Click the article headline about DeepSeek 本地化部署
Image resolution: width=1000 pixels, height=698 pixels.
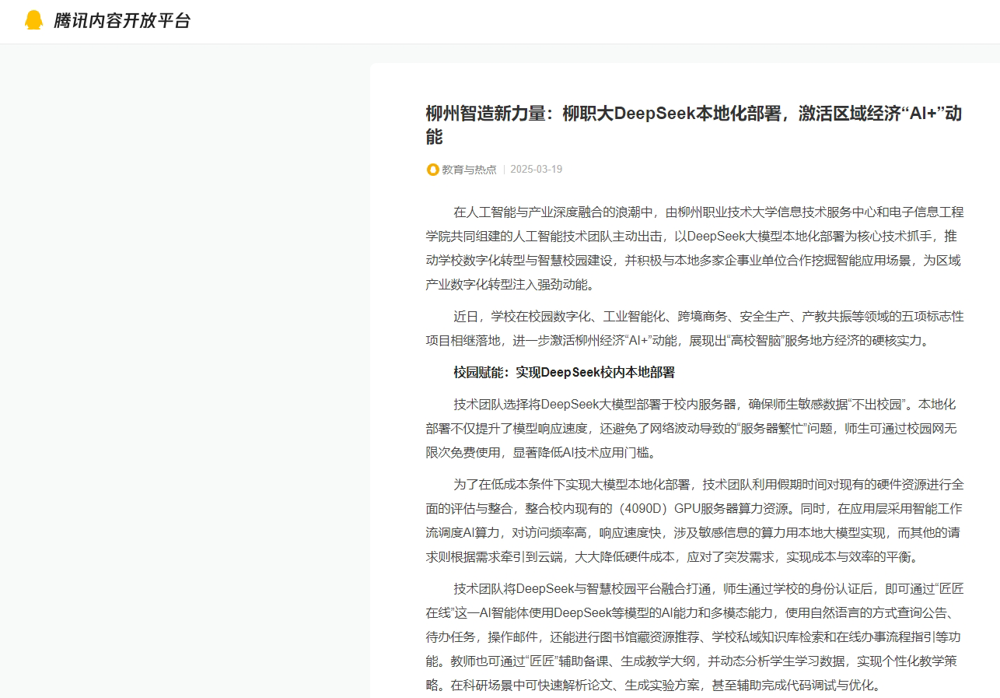coord(690,113)
